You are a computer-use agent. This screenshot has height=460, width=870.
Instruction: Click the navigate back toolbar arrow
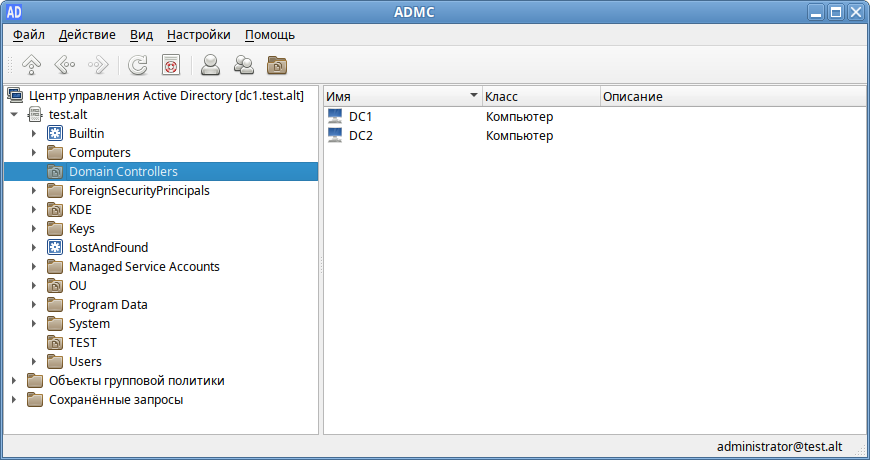click(x=65, y=66)
